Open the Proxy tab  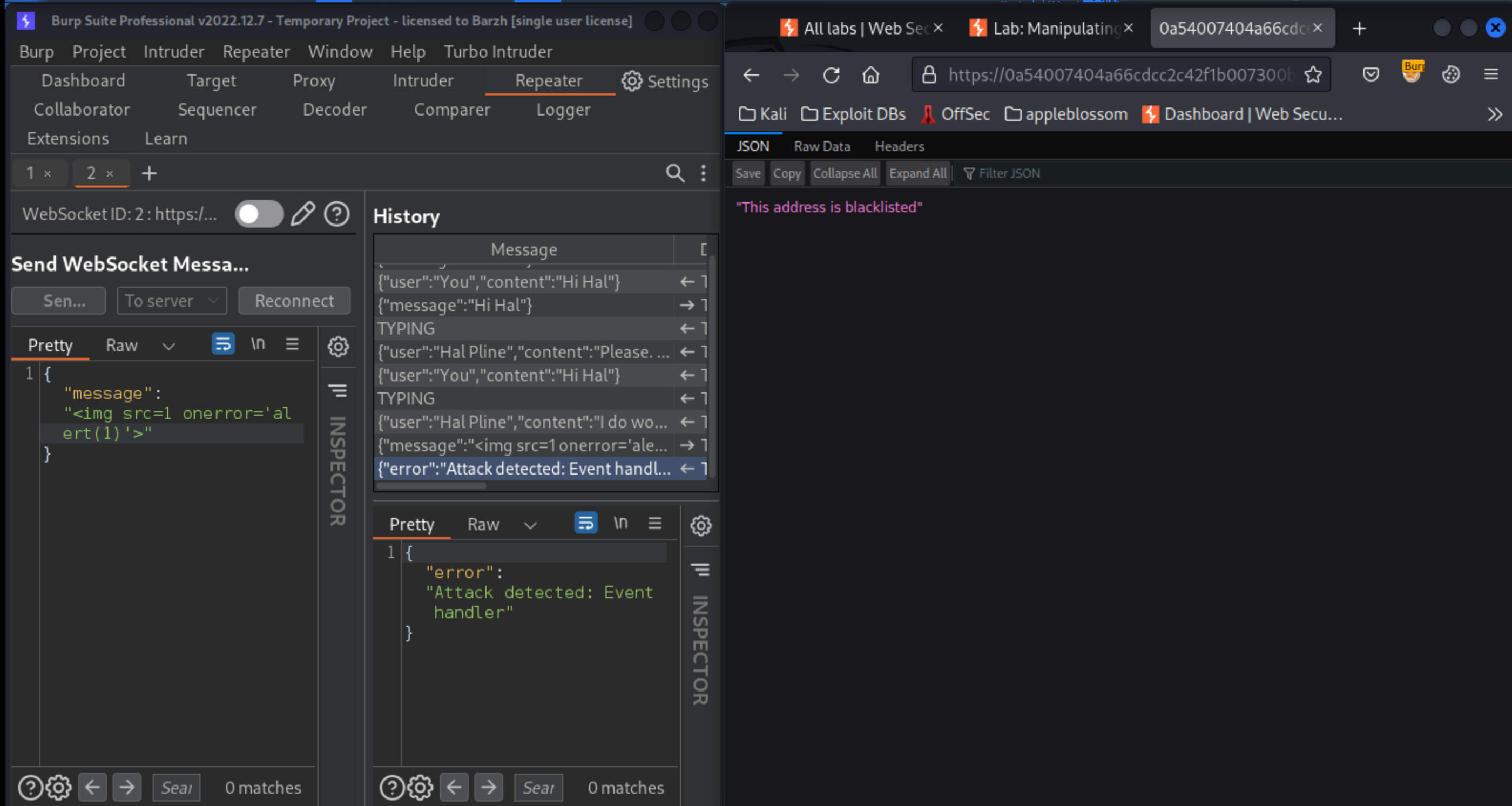tap(314, 80)
